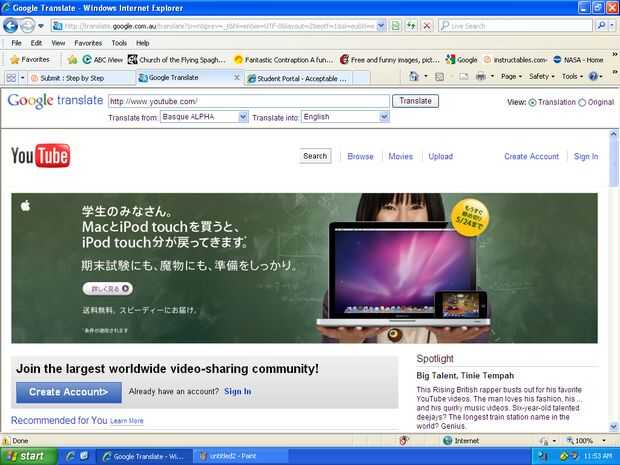
Task: Click the Feeds icon in command bar
Action: 440,76
